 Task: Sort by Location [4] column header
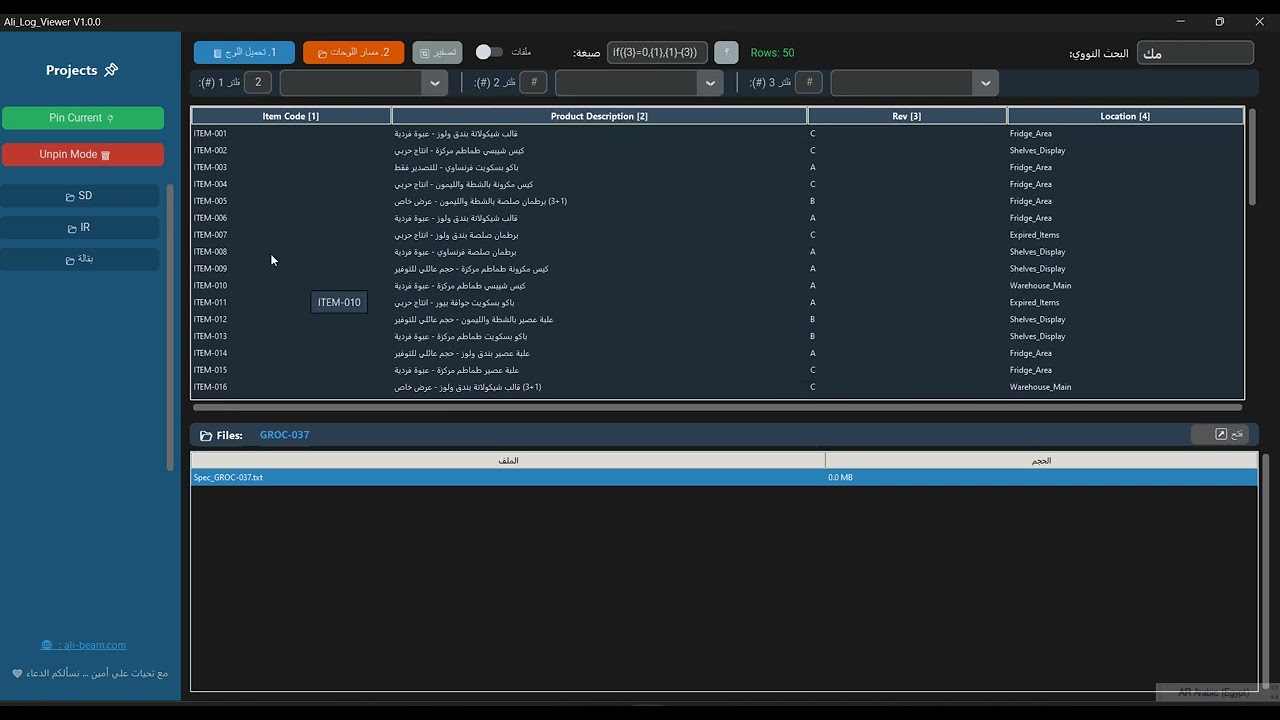point(1125,116)
